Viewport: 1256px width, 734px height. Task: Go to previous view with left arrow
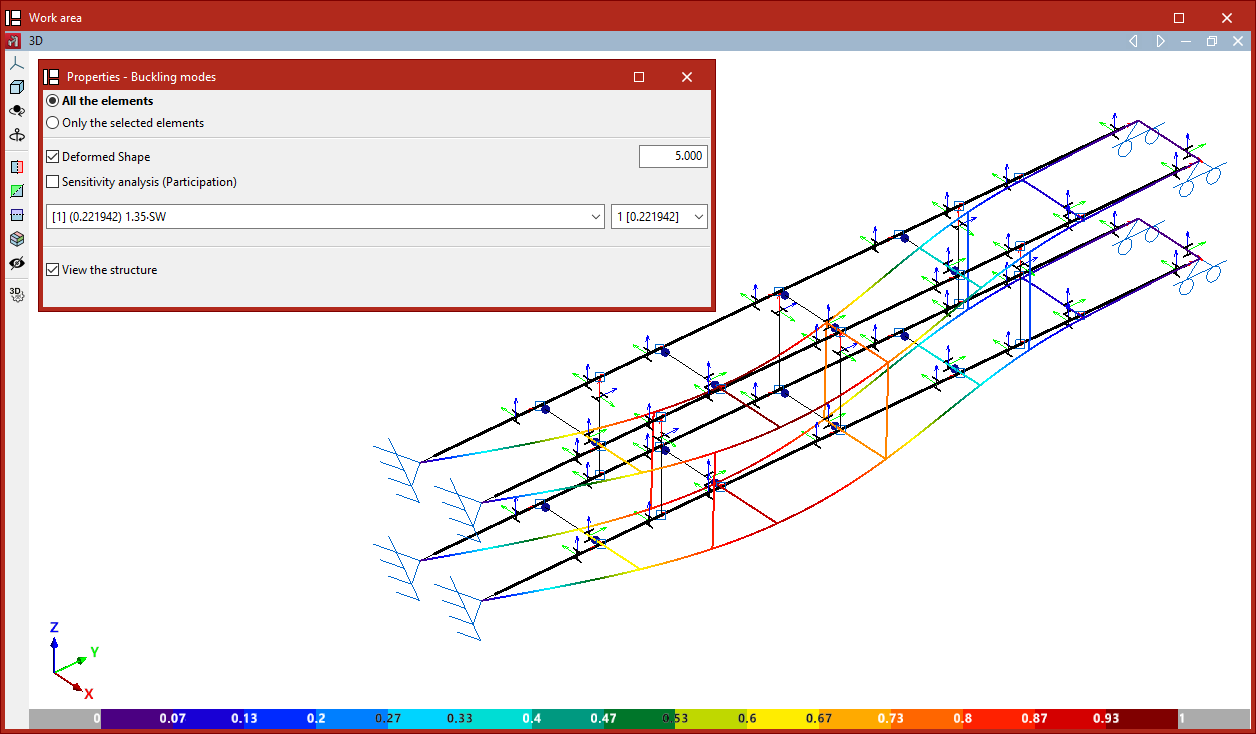(x=1133, y=41)
